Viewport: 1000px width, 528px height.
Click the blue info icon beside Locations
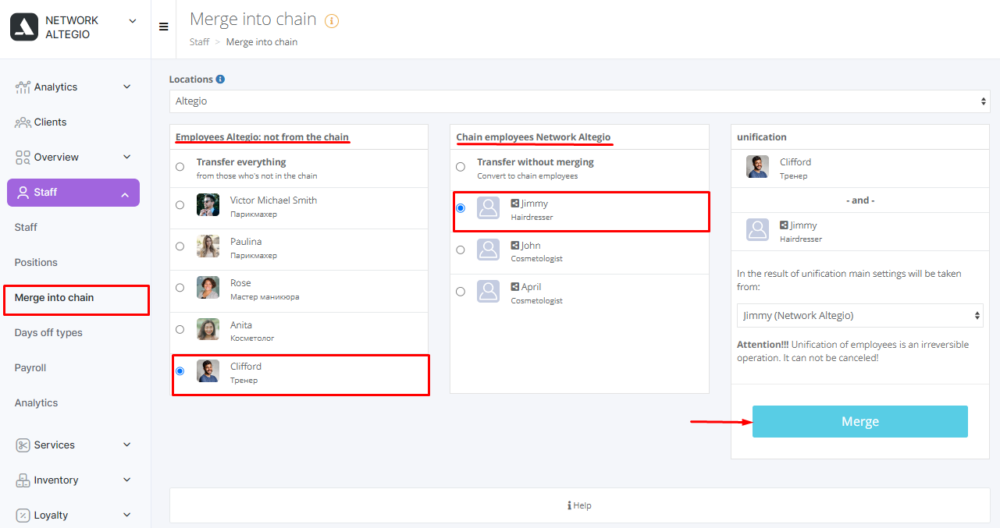[220, 79]
